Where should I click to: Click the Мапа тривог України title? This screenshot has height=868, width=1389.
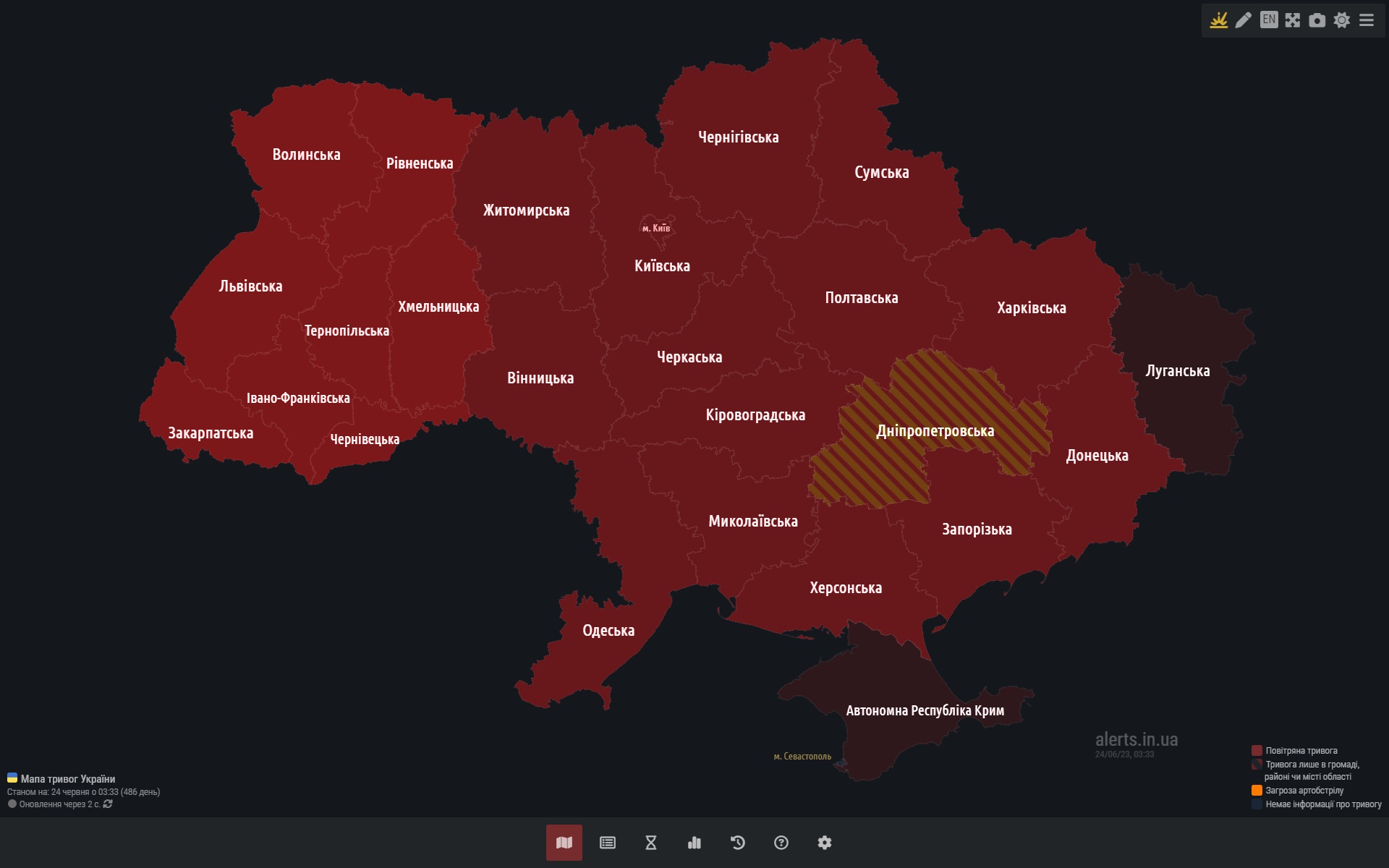(x=67, y=779)
